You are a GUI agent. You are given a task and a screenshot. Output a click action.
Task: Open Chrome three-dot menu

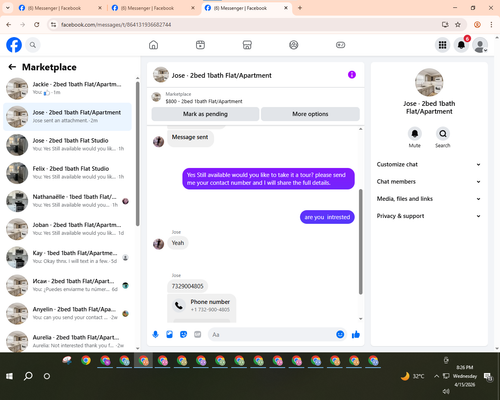click(491, 24)
